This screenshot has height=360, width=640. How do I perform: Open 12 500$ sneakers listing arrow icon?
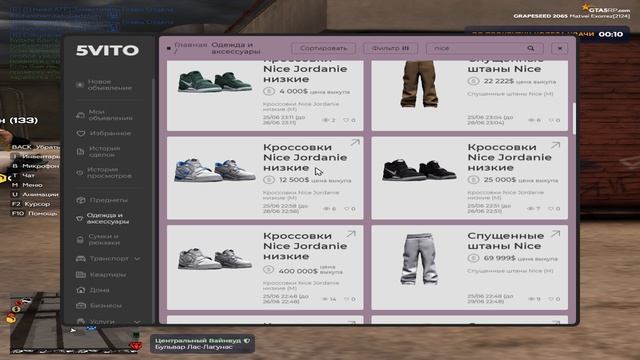point(355,143)
